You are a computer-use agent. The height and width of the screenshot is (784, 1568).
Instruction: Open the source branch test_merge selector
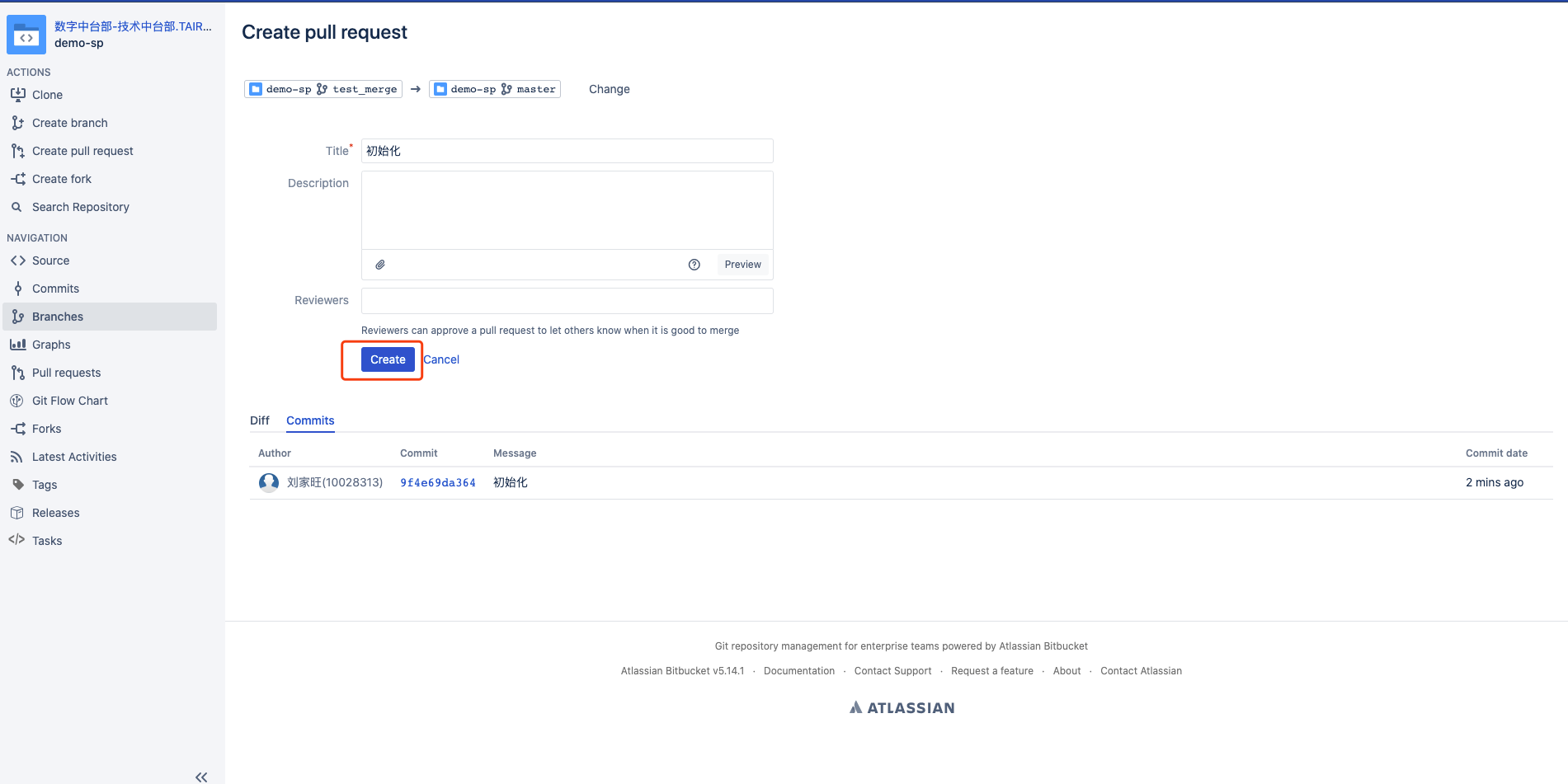pos(323,89)
